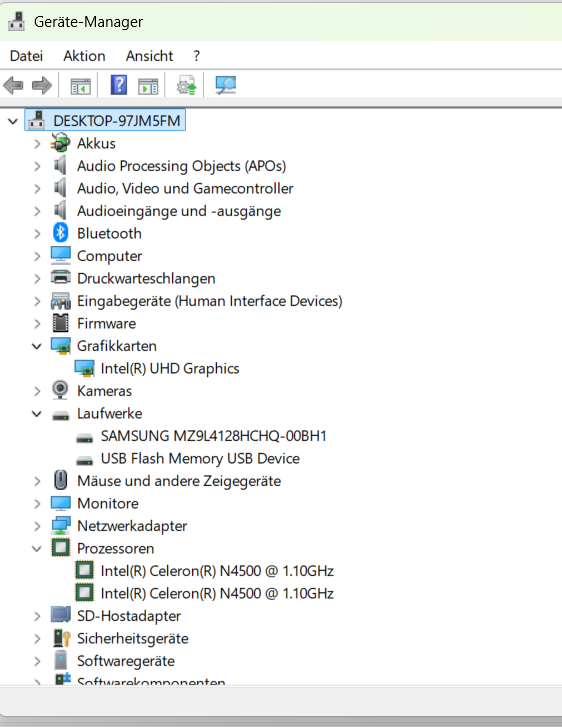The height and width of the screenshot is (727, 562).
Task: Select the Sicherheitsgeräte label
Action: pyautogui.click(x=133, y=639)
